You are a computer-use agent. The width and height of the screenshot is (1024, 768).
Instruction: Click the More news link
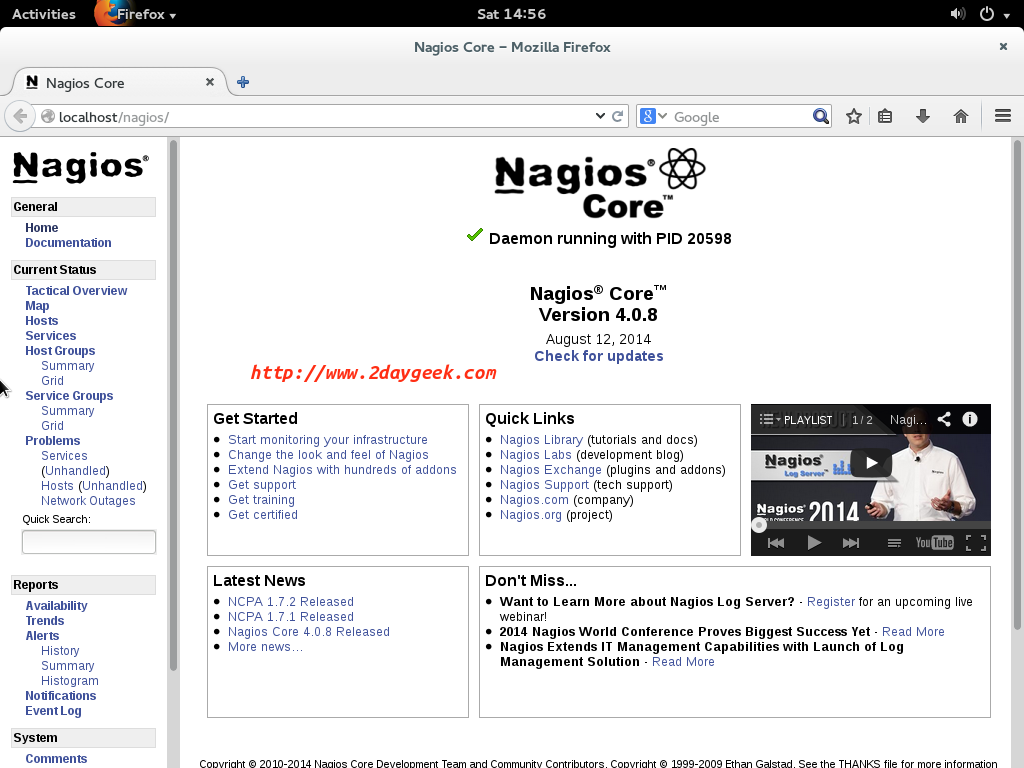click(265, 647)
